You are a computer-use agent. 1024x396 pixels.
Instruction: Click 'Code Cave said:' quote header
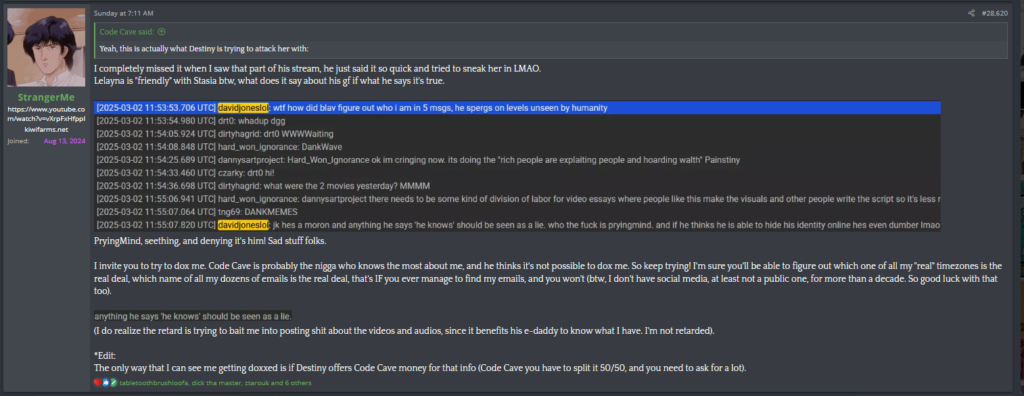128,31
